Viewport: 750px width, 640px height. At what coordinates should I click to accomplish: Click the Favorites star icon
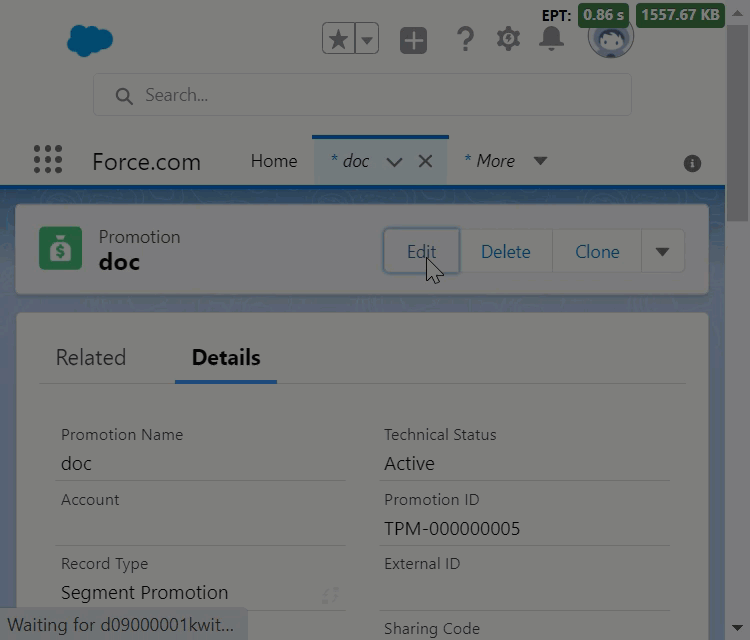click(x=339, y=40)
